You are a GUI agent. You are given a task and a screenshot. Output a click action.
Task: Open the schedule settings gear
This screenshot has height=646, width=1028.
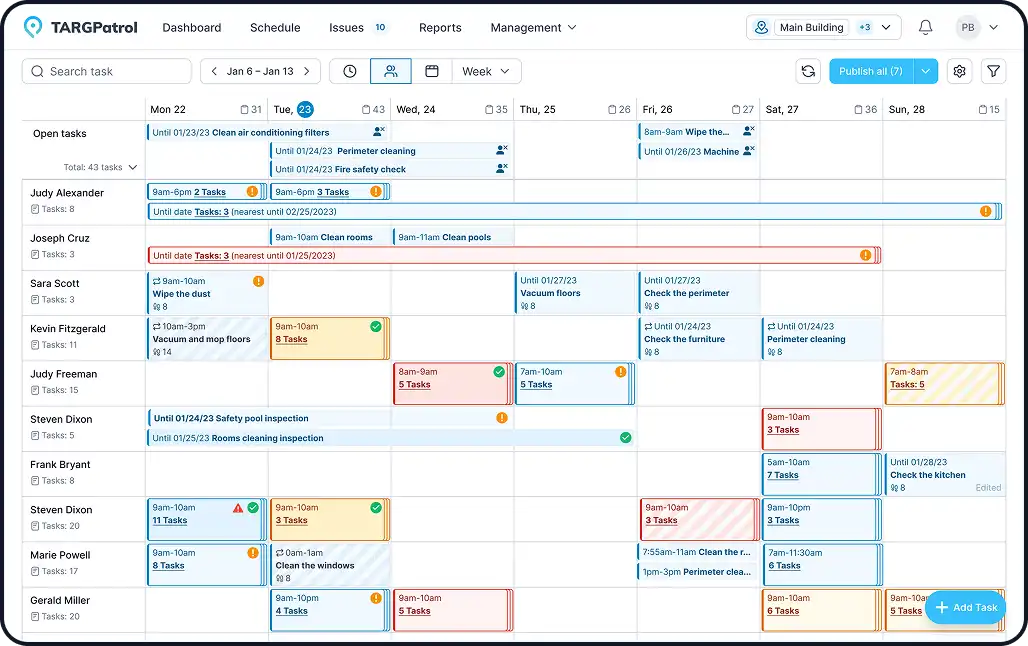point(960,71)
